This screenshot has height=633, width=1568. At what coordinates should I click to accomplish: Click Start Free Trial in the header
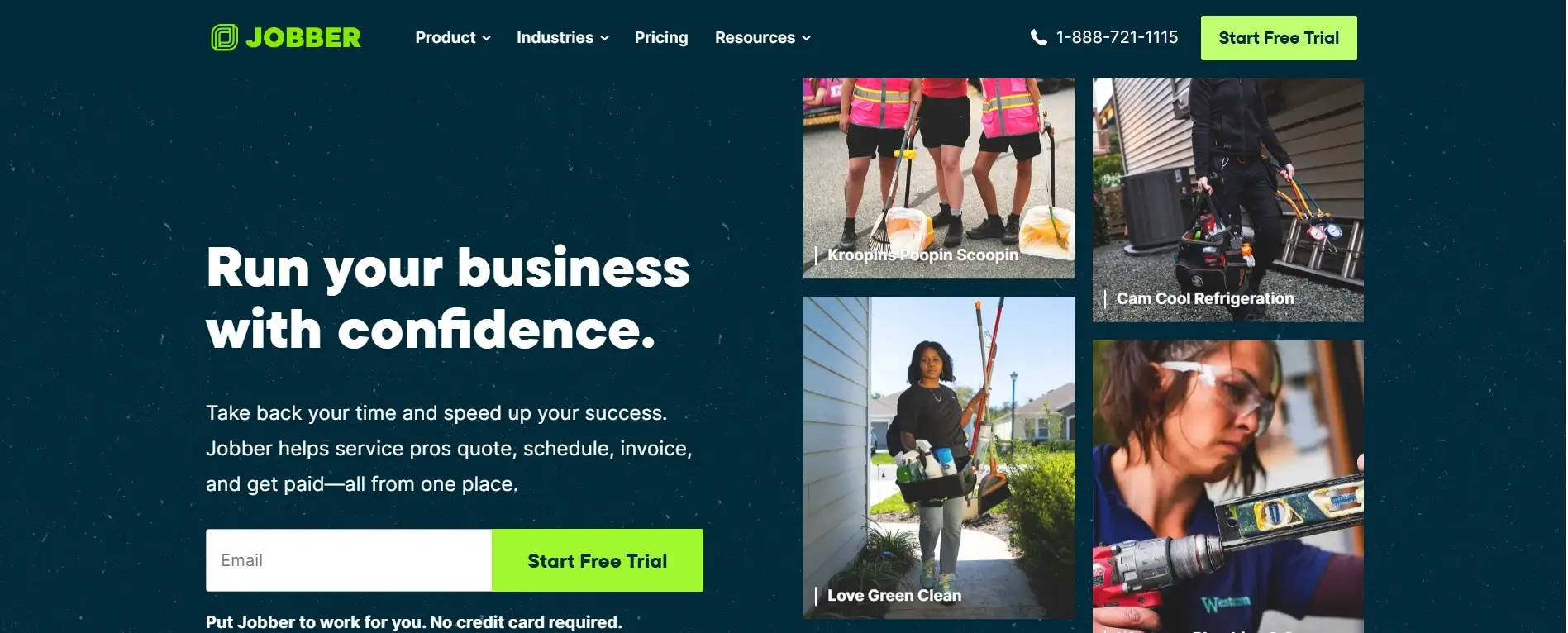coord(1279,38)
